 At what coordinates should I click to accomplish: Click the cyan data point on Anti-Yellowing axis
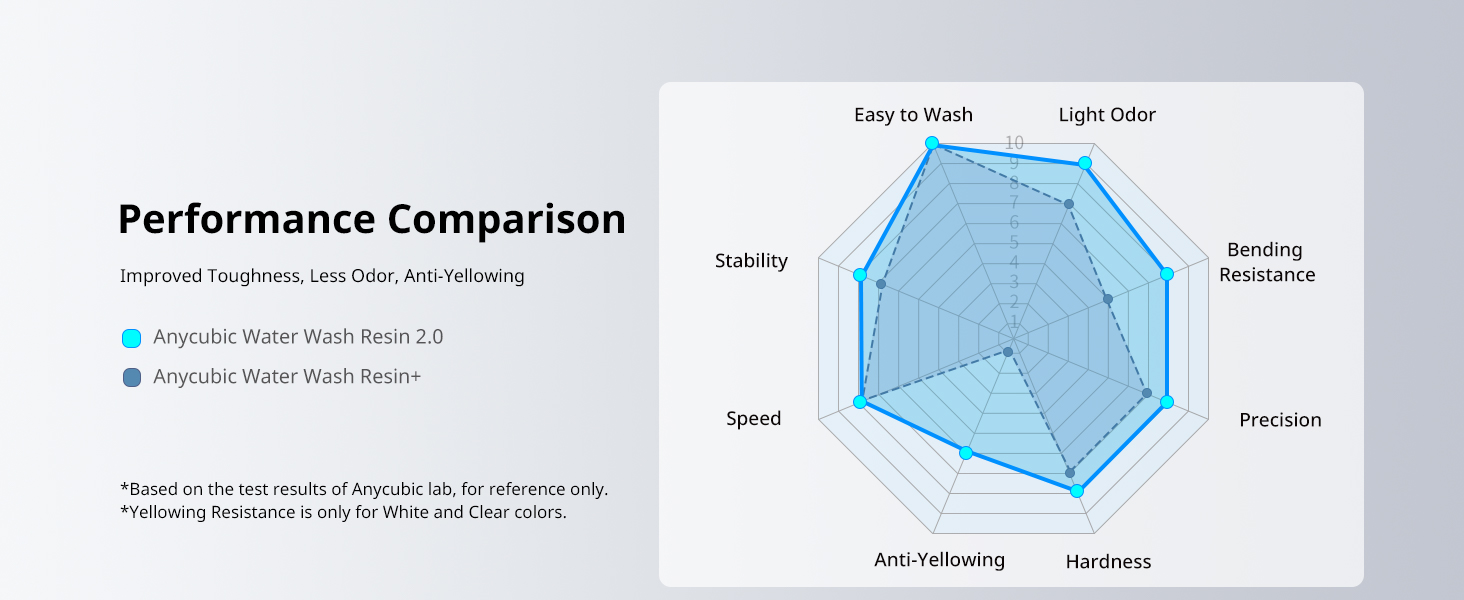pyautogui.click(x=965, y=453)
